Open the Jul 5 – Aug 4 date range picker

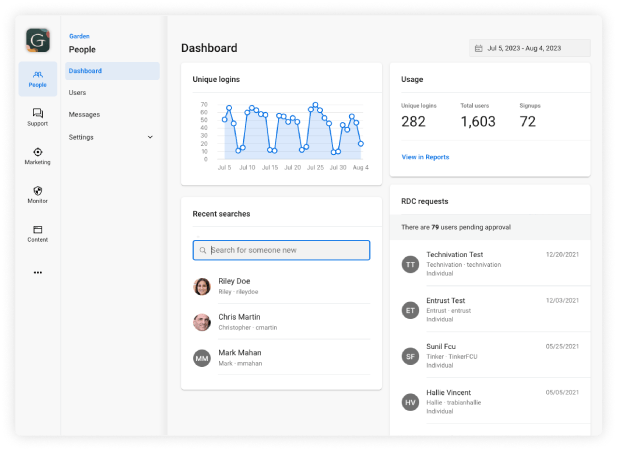click(530, 48)
